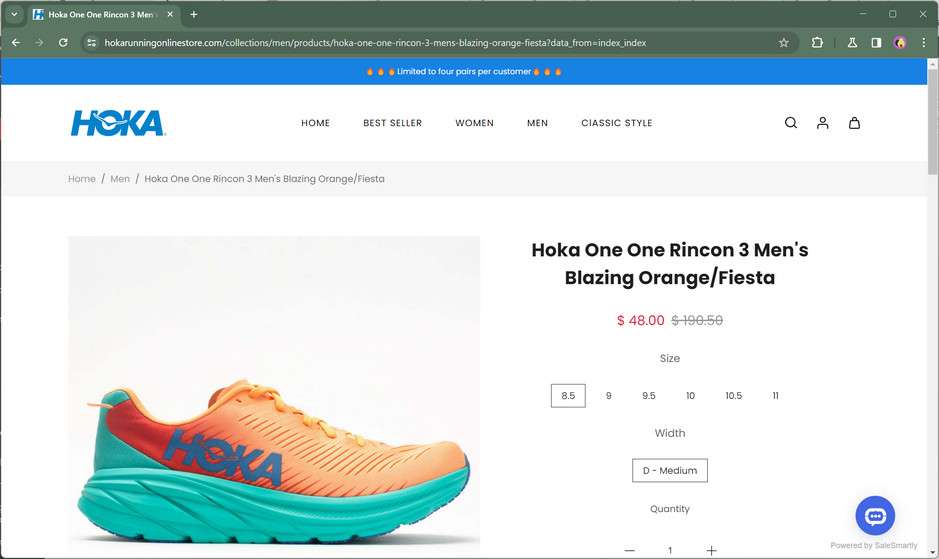Close the Hoka One One Rincon tab
The height and width of the screenshot is (559, 939).
tap(170, 14)
